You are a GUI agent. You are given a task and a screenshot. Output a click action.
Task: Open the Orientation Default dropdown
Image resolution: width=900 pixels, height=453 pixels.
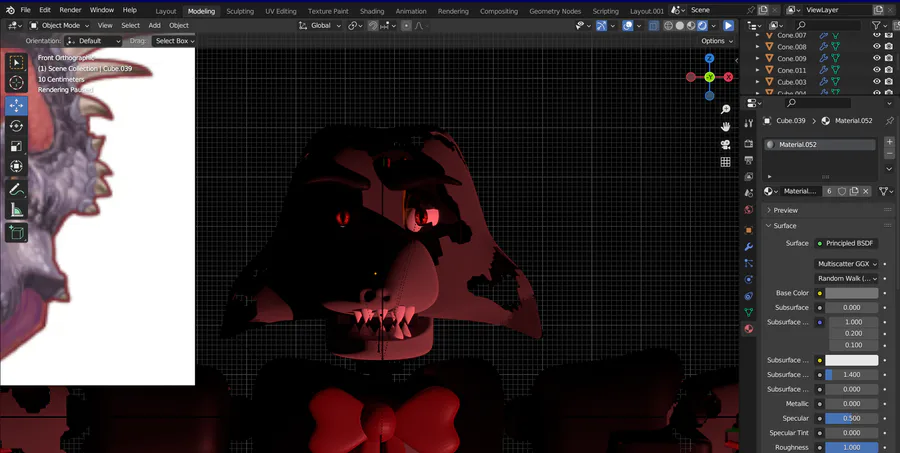(x=93, y=41)
